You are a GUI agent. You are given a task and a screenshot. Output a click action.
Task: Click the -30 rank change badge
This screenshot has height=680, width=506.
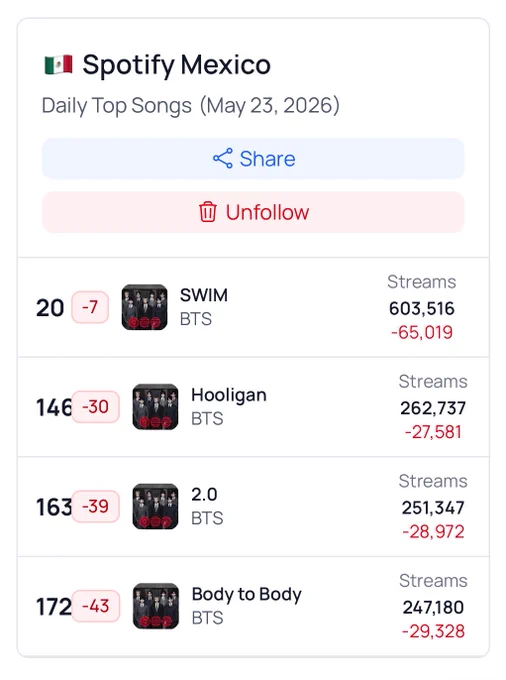(x=95, y=407)
